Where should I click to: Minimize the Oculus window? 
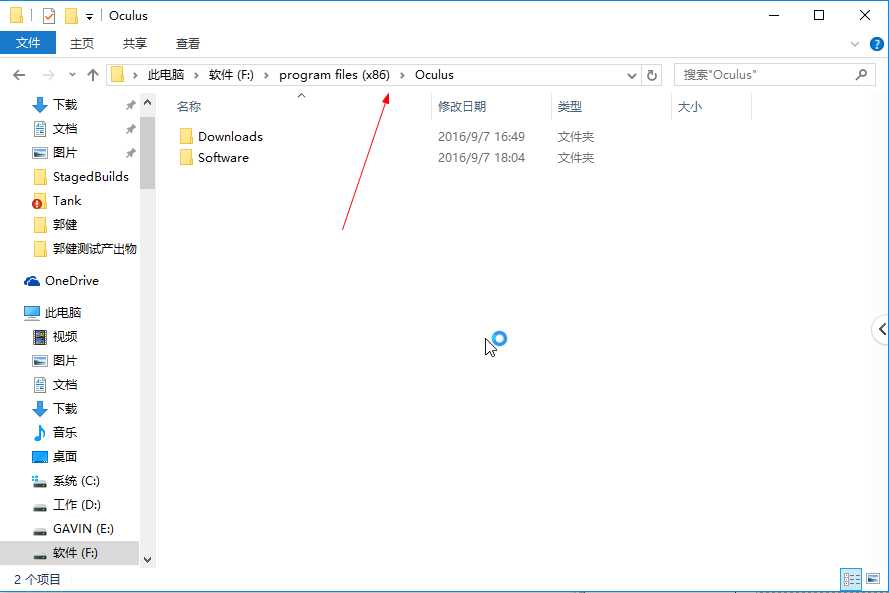pos(774,15)
